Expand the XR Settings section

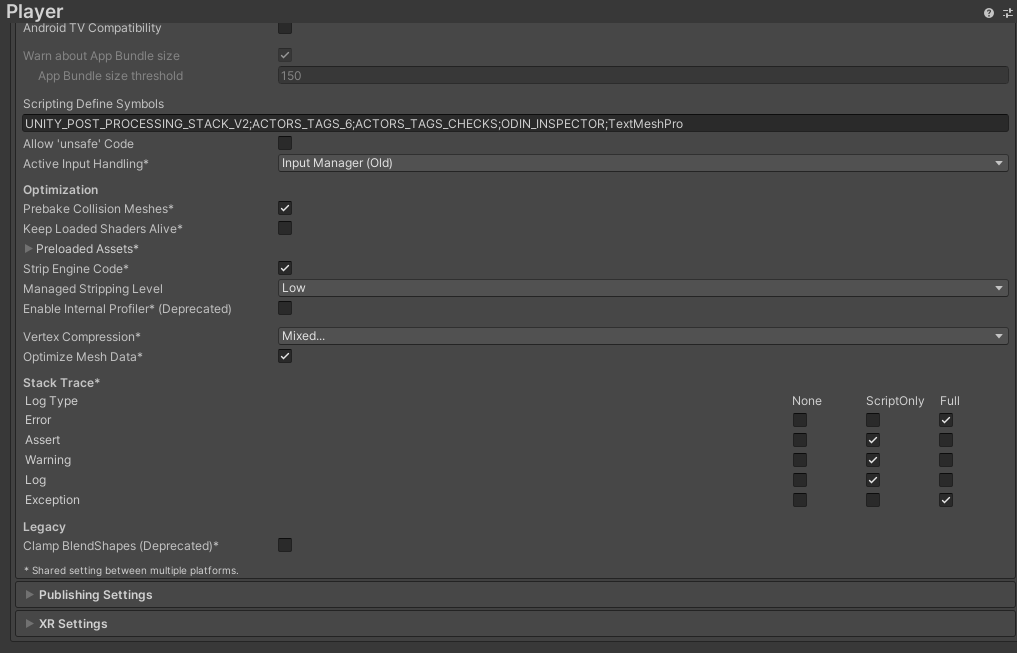point(31,623)
